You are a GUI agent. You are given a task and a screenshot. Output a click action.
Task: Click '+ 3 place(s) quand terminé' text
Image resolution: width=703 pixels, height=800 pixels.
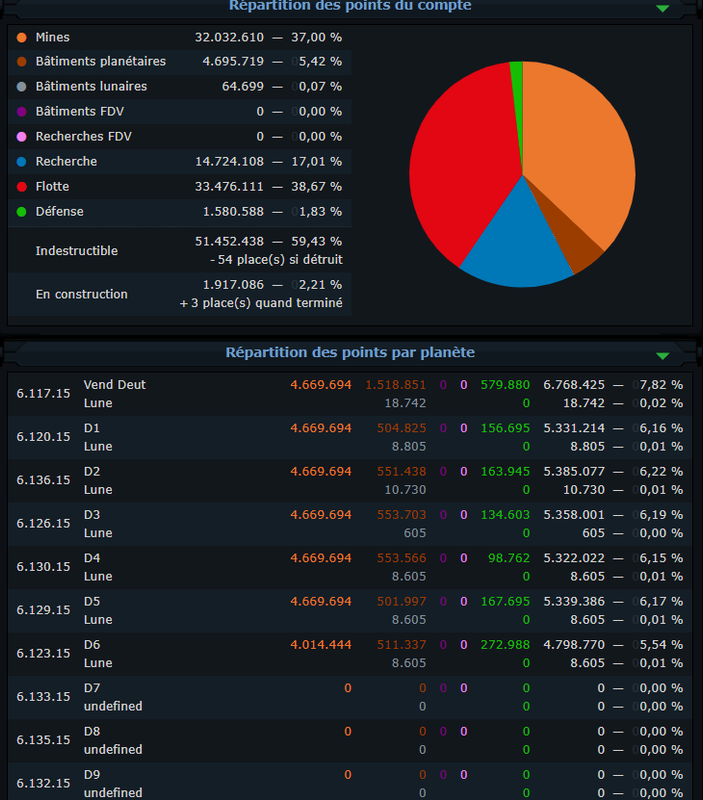261,303
